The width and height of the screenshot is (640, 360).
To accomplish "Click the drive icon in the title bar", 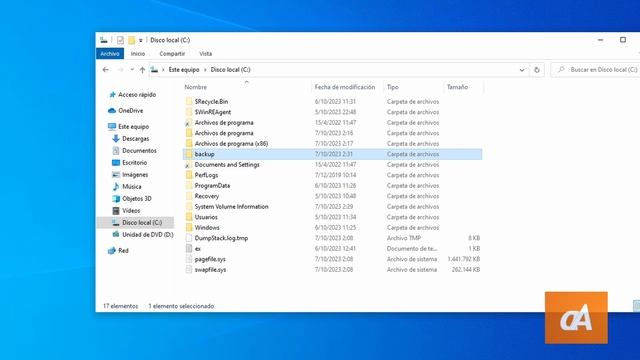I will click(x=104, y=40).
